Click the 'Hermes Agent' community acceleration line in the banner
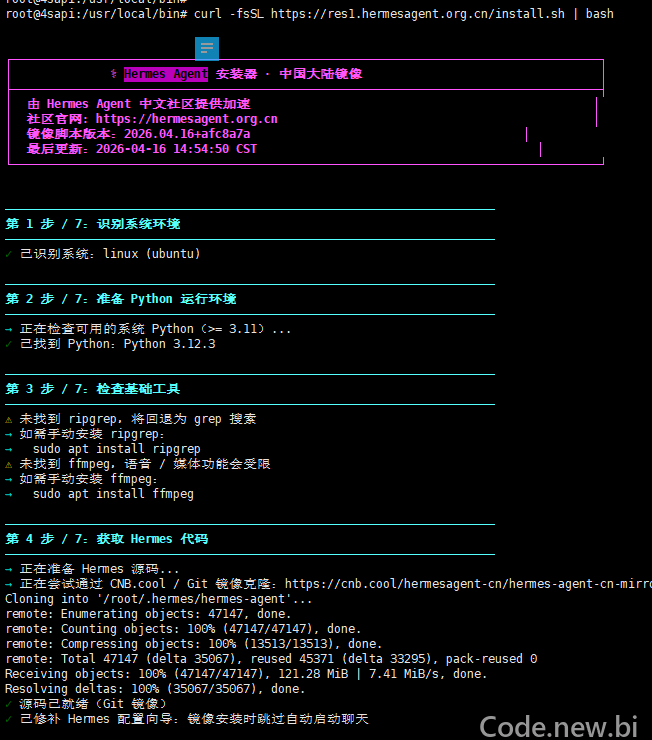Viewport: 652px width, 740px height. [139, 104]
